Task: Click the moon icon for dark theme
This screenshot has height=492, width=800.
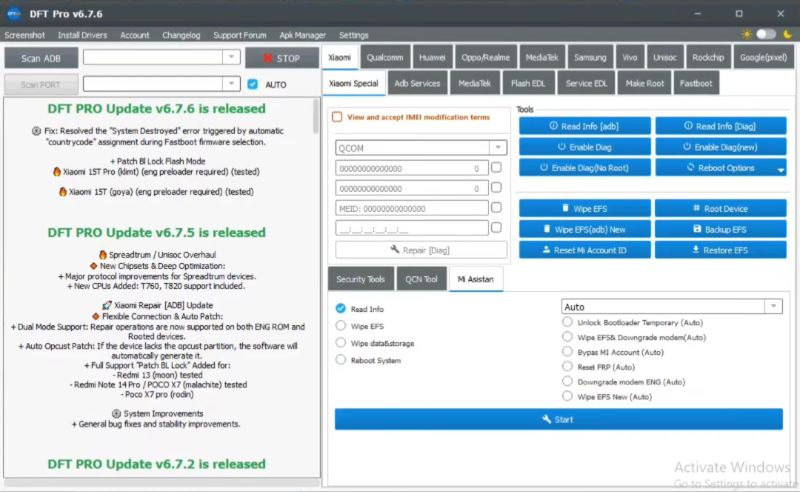Action: (x=787, y=34)
